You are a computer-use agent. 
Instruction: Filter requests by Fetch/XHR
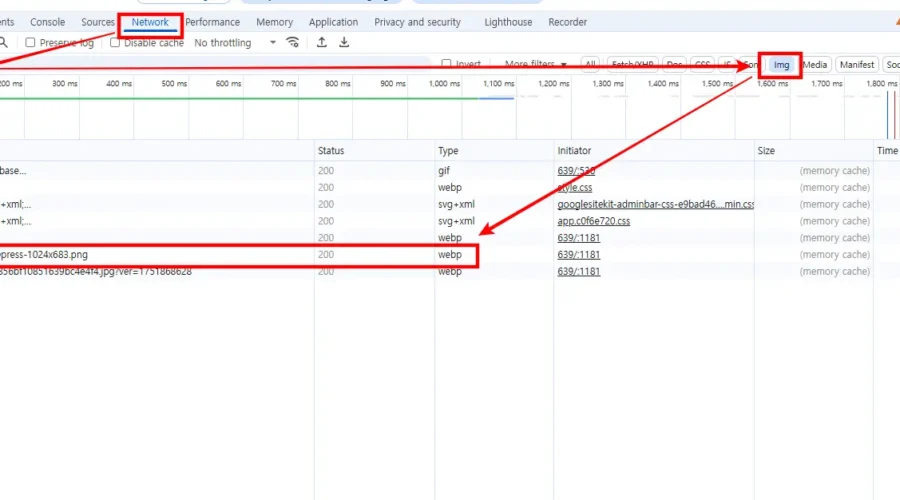(632, 65)
